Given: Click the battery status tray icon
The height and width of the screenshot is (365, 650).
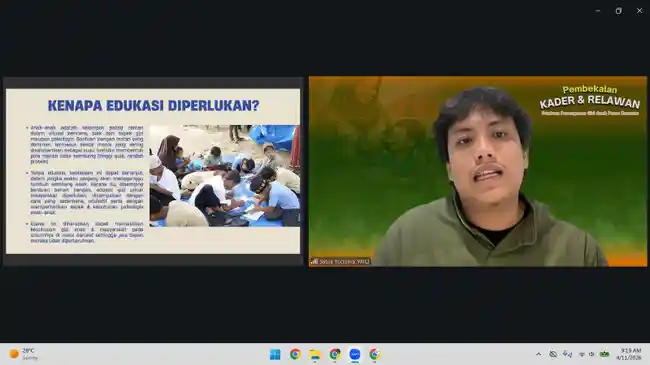Looking at the screenshot, I should (605, 354).
